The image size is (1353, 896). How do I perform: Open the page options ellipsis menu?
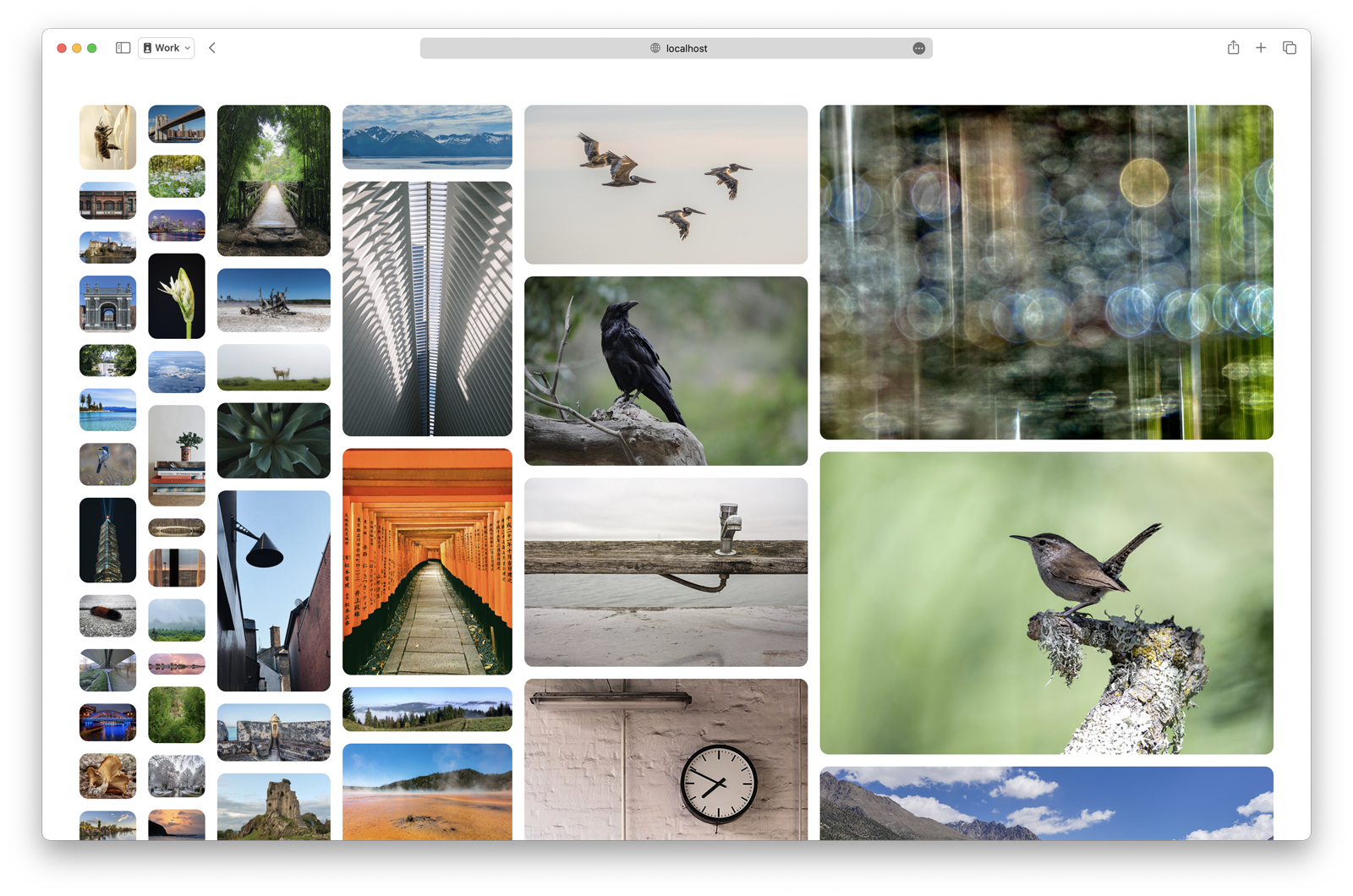[x=918, y=48]
